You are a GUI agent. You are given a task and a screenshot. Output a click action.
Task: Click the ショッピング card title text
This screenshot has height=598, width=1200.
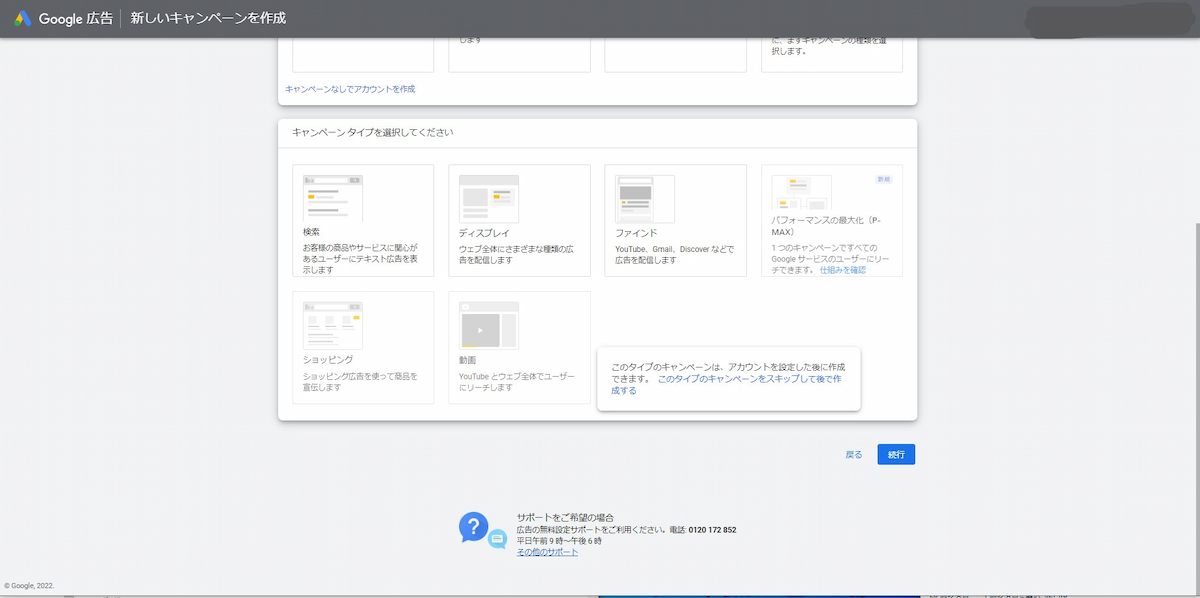(328, 359)
